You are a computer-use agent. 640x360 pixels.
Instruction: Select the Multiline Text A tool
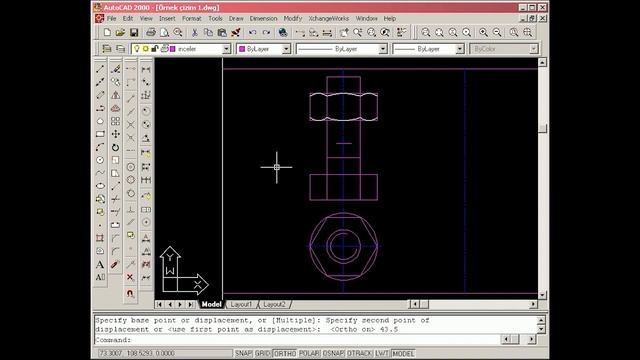pos(100,264)
